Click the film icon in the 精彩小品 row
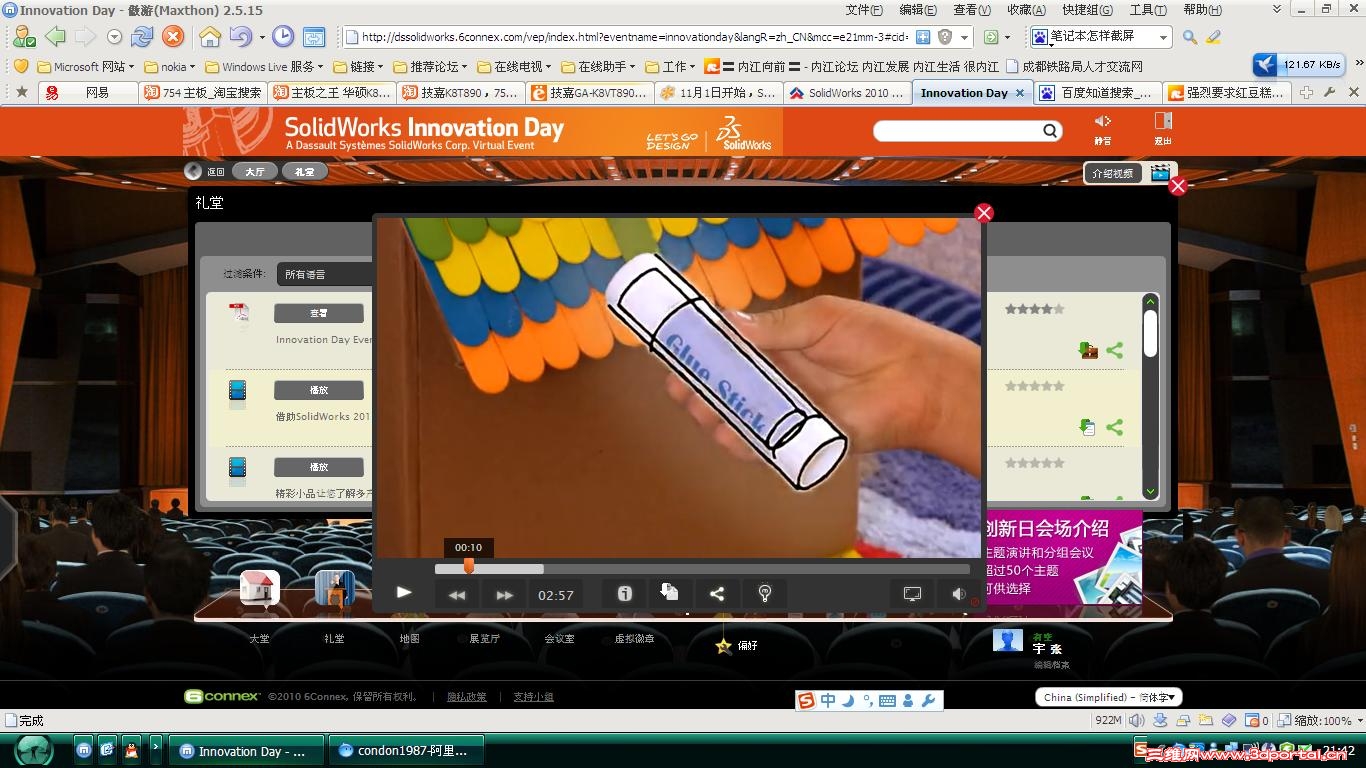The image size is (1366, 768). [x=237, y=470]
